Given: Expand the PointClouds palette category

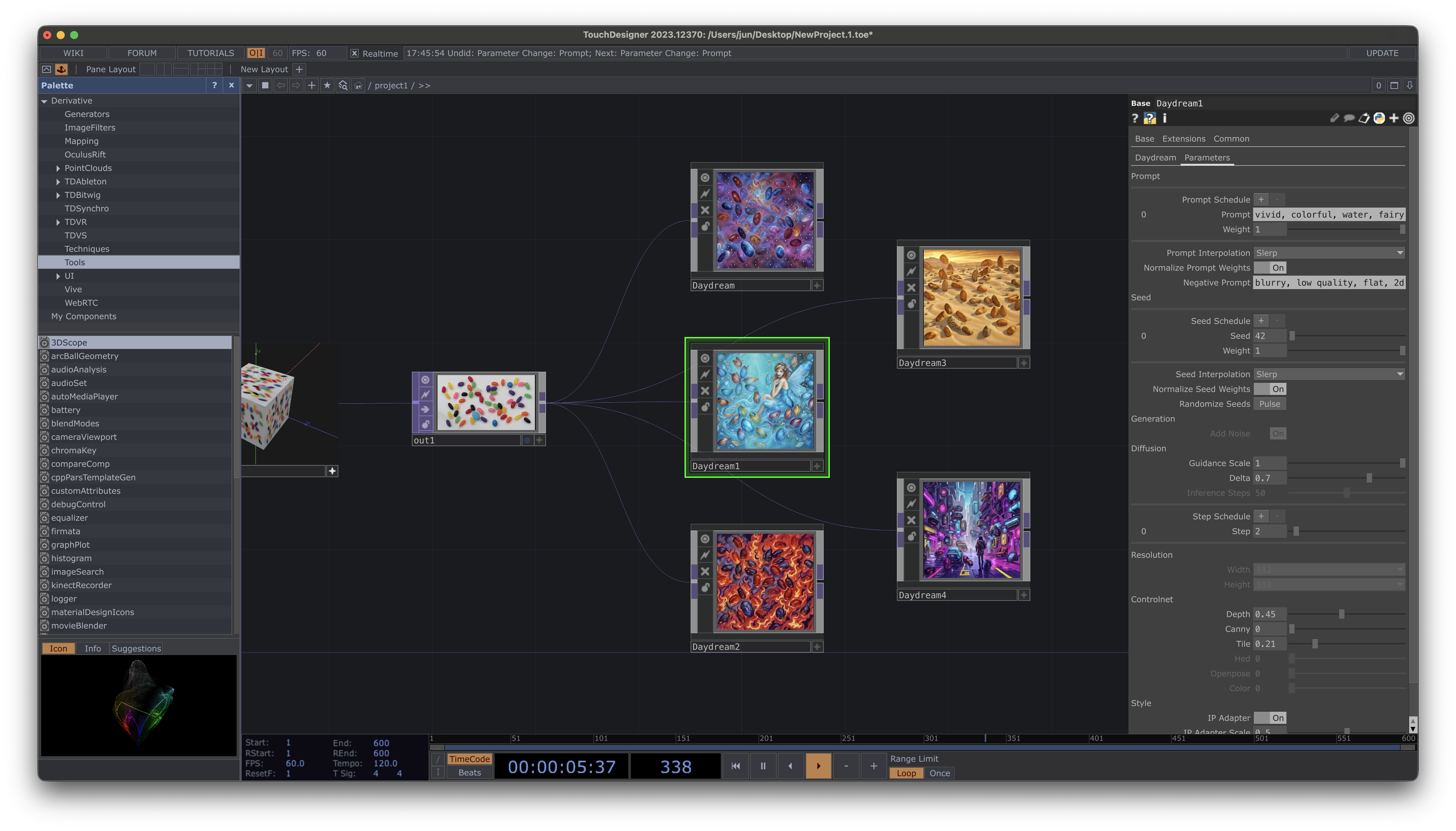Looking at the screenshot, I should tap(58, 168).
